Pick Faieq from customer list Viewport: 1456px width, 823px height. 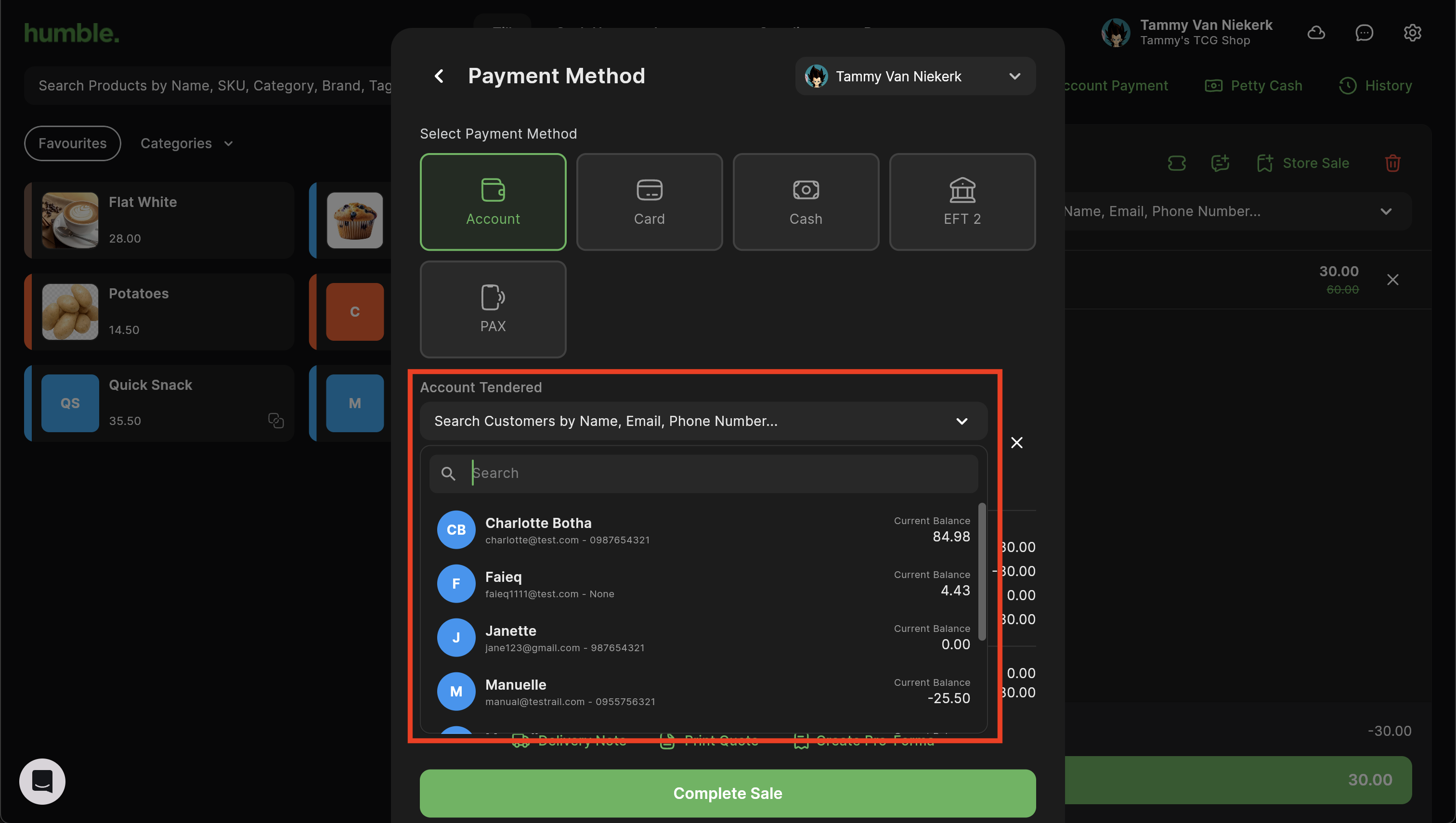703,584
